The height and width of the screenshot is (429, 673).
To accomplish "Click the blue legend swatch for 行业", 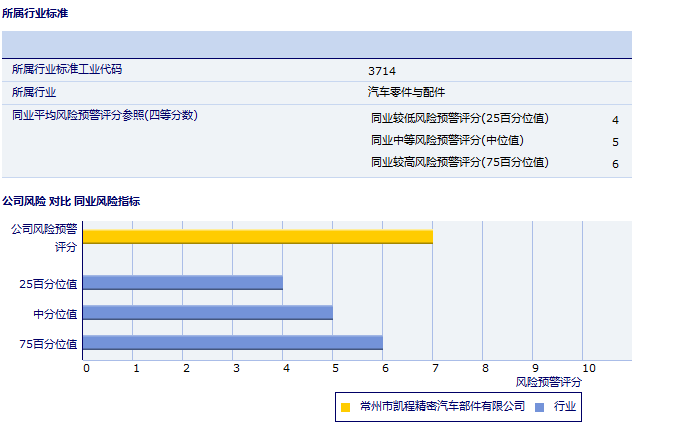I will pos(540,406).
